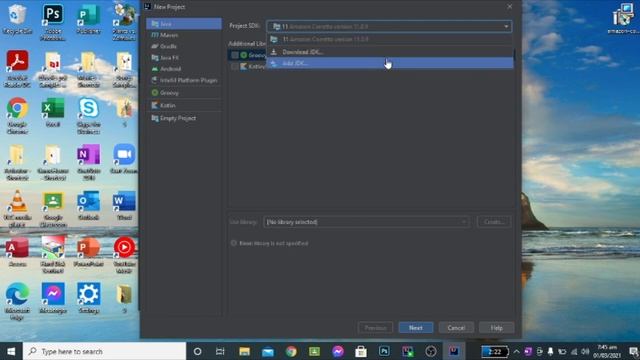Screen dimensions: 640x360
Task: Click the Next button
Action: [x=416, y=328]
